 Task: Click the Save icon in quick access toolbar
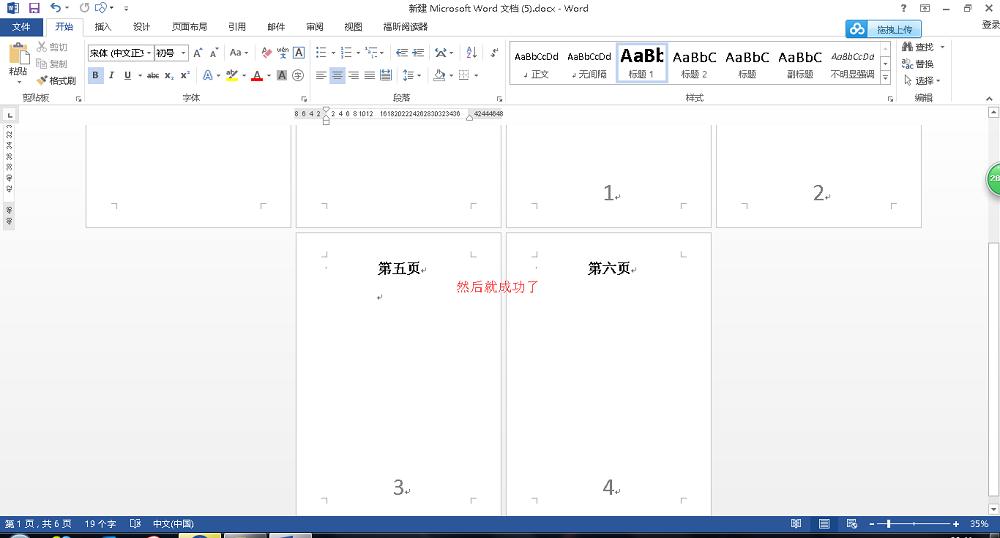pyautogui.click(x=34, y=8)
